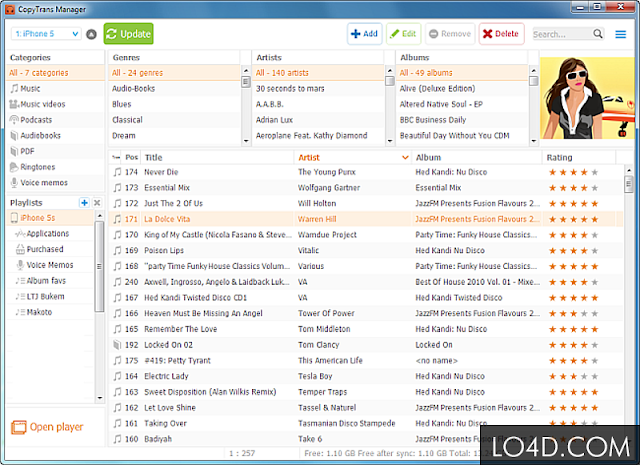
Task: Select All - 24 genres
Action: [175, 73]
